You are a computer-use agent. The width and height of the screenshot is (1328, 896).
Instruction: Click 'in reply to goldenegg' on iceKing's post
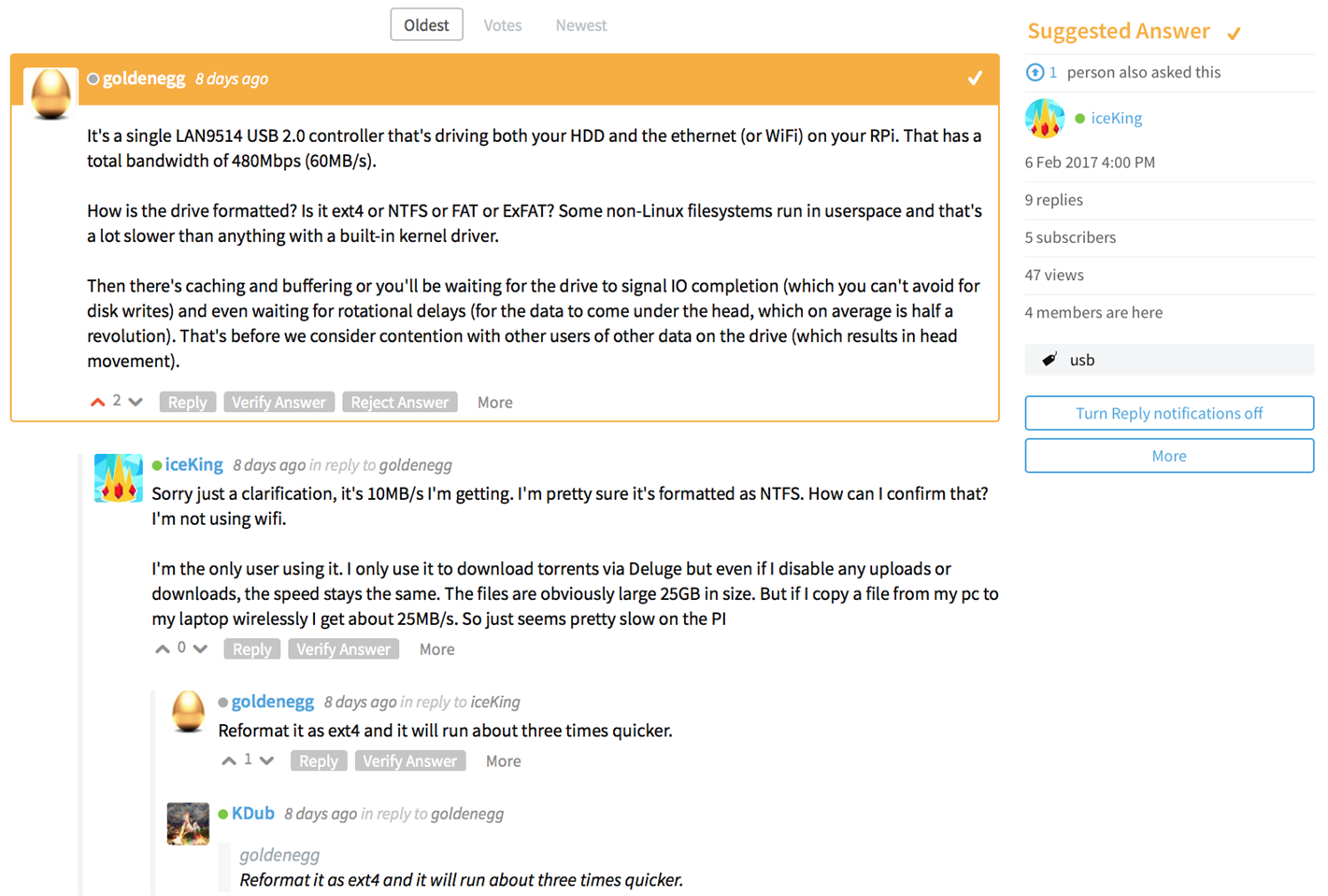(380, 465)
